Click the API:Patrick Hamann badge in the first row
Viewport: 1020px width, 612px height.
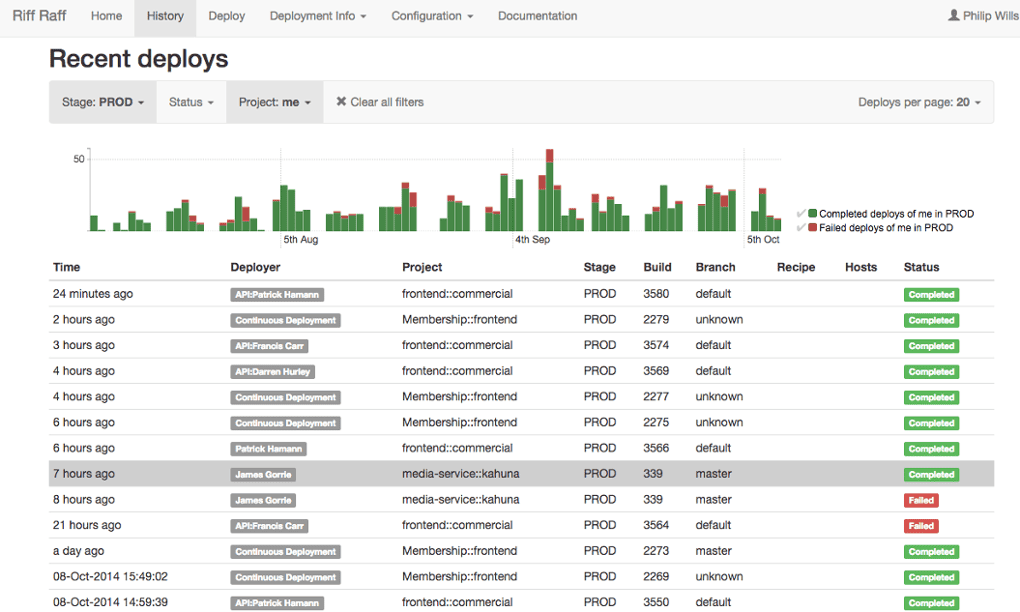pyautogui.click(x=277, y=295)
